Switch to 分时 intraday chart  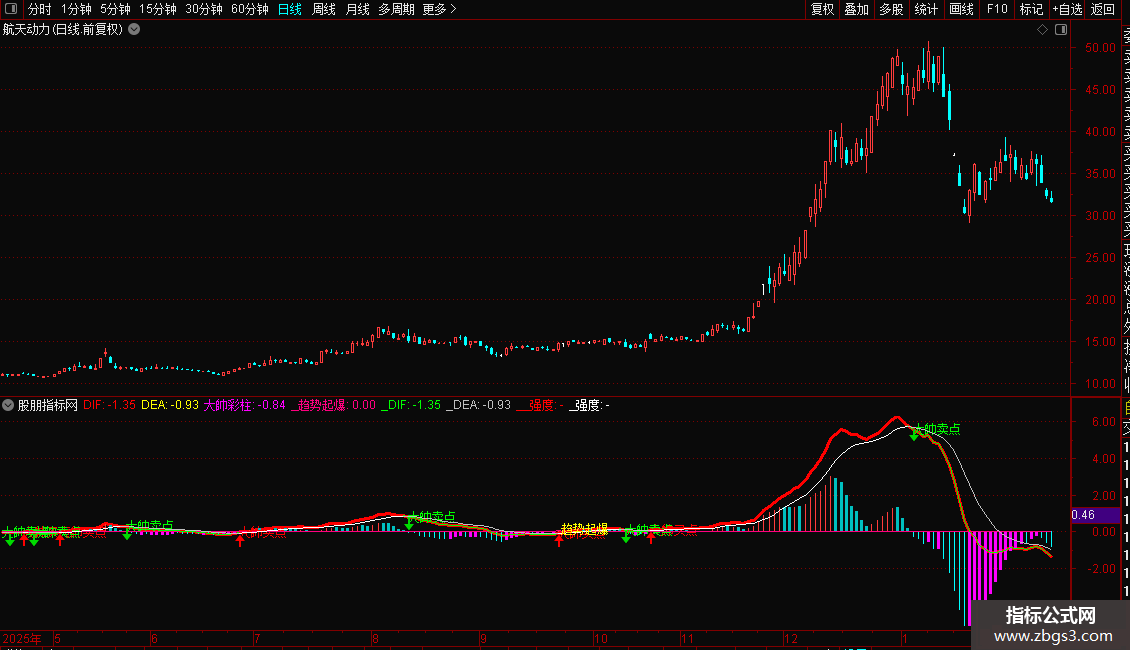click(40, 9)
